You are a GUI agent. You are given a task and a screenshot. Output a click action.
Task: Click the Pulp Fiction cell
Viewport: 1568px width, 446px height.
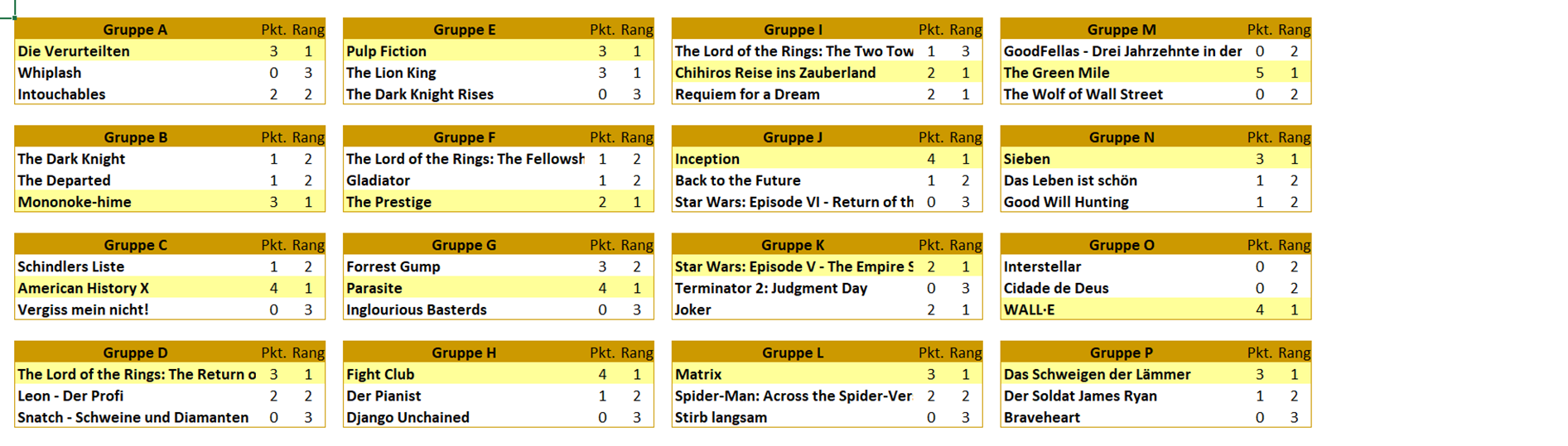pos(464,50)
